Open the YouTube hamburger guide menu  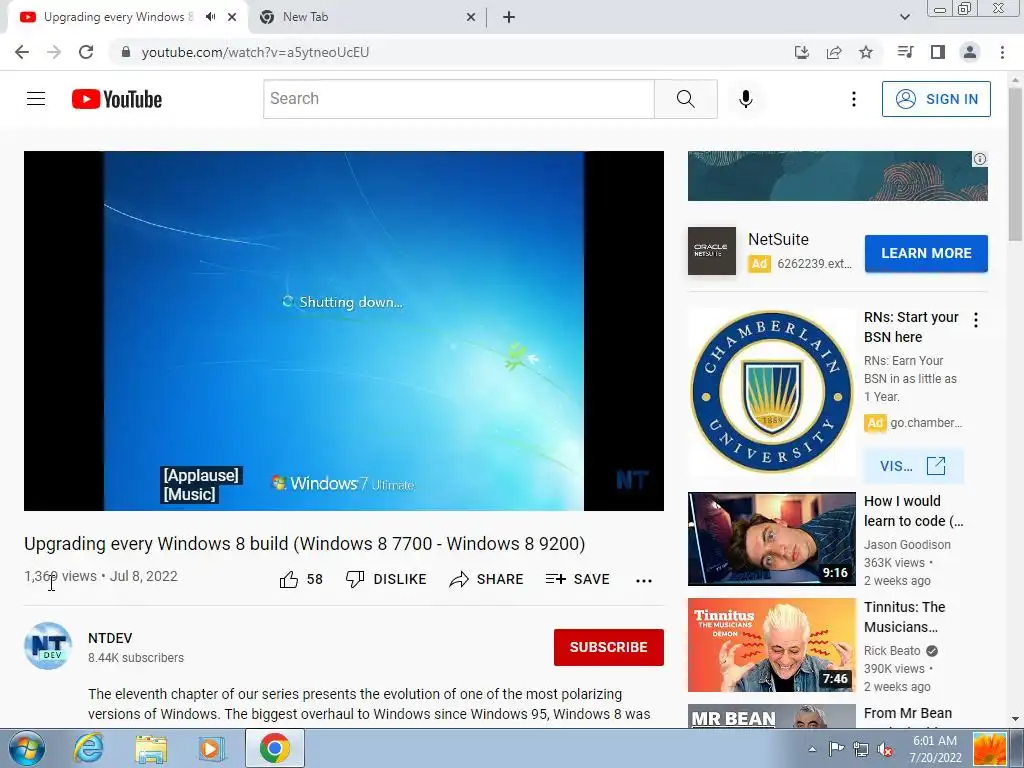tap(36, 99)
